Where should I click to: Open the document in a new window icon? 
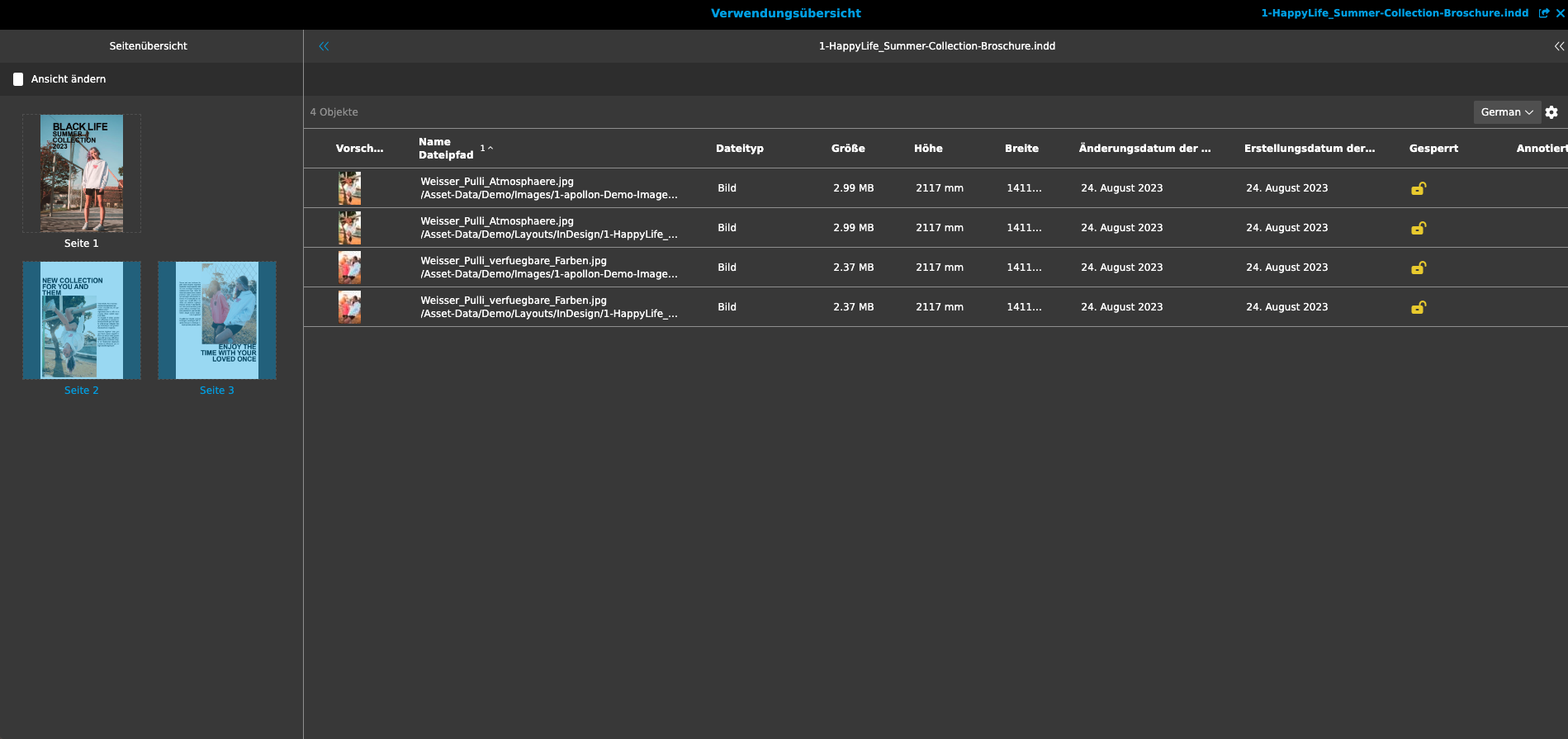1543,13
